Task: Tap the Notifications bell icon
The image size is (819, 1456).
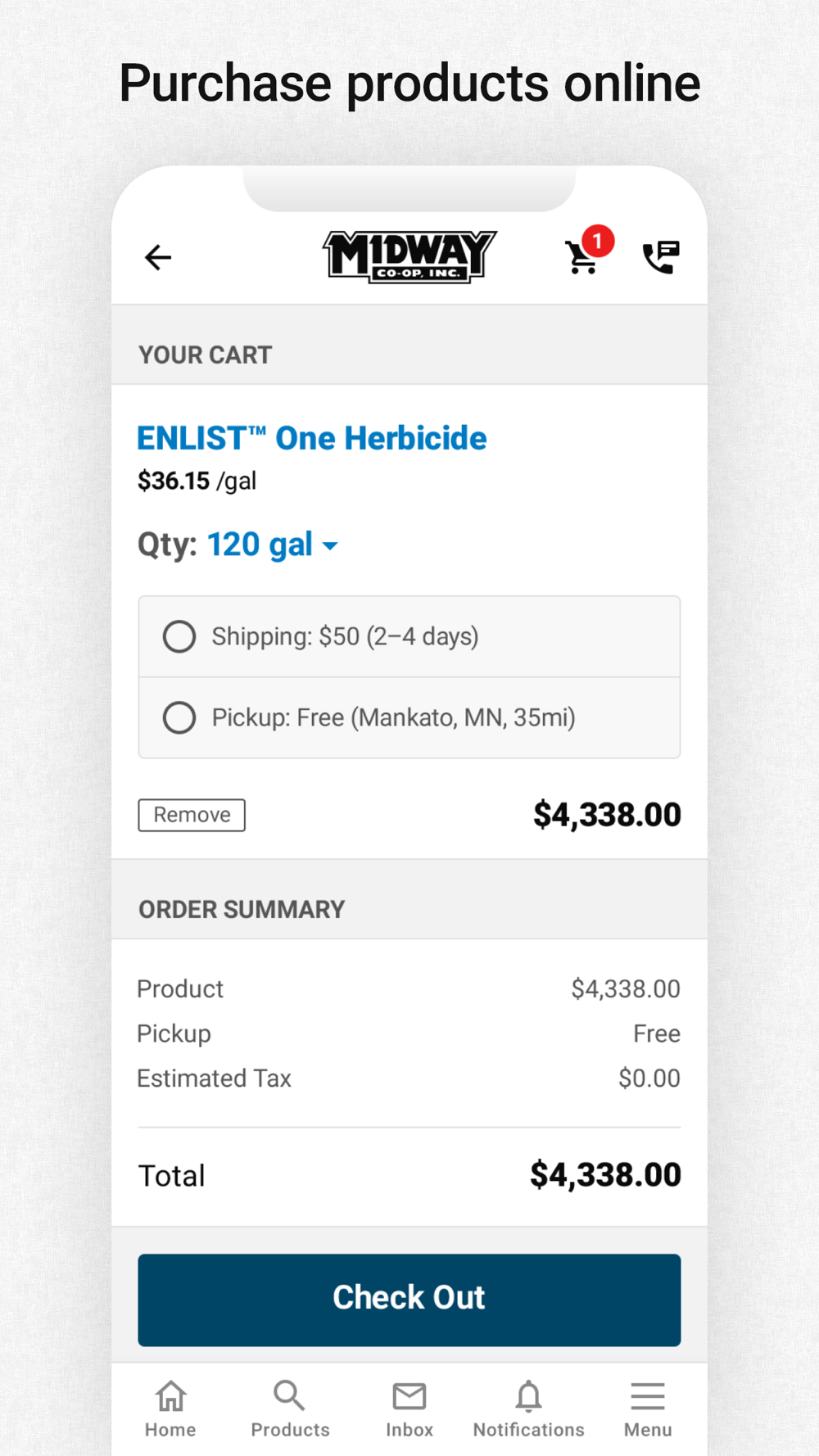Action: click(x=528, y=1396)
